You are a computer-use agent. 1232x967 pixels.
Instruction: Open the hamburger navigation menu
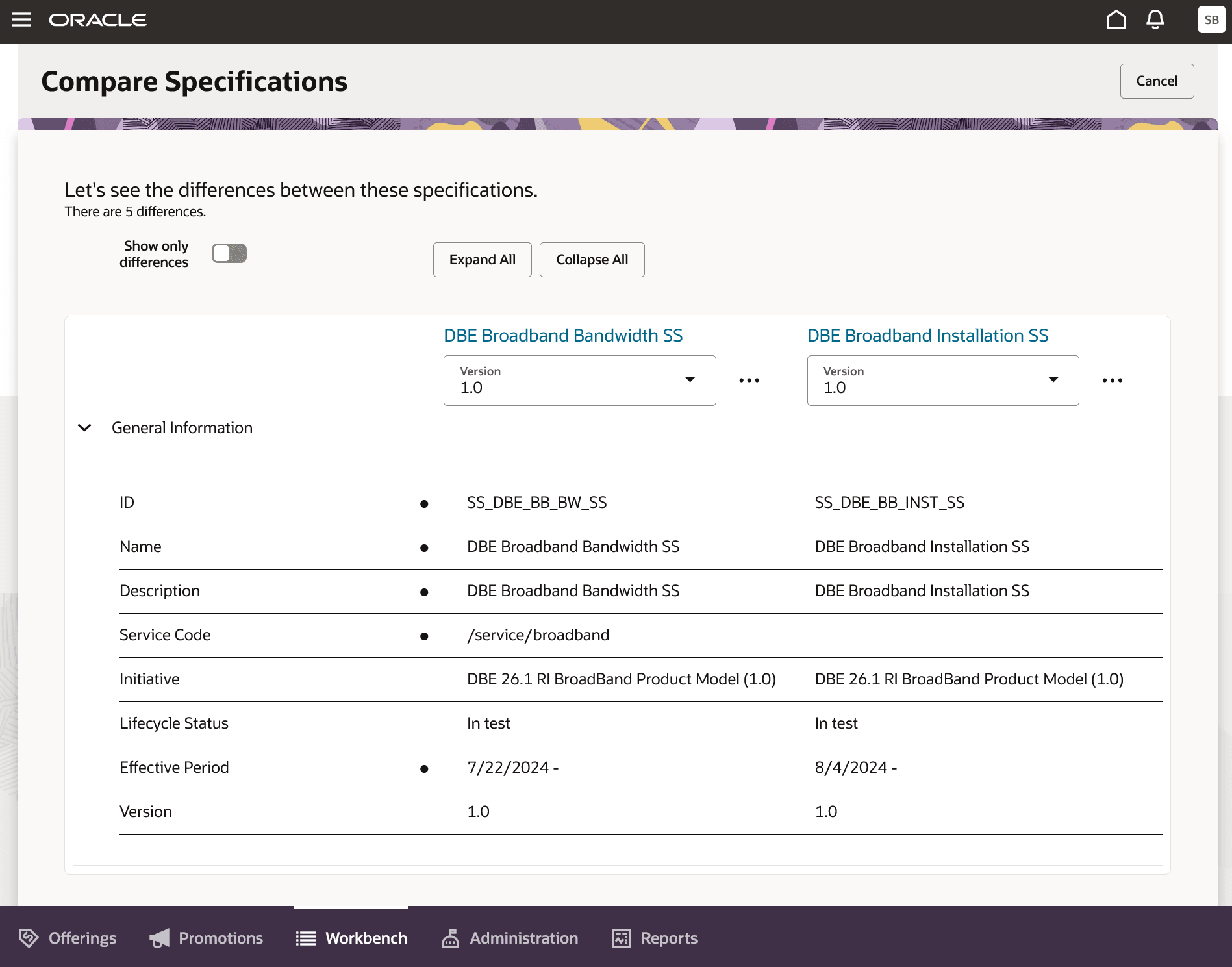click(21, 20)
